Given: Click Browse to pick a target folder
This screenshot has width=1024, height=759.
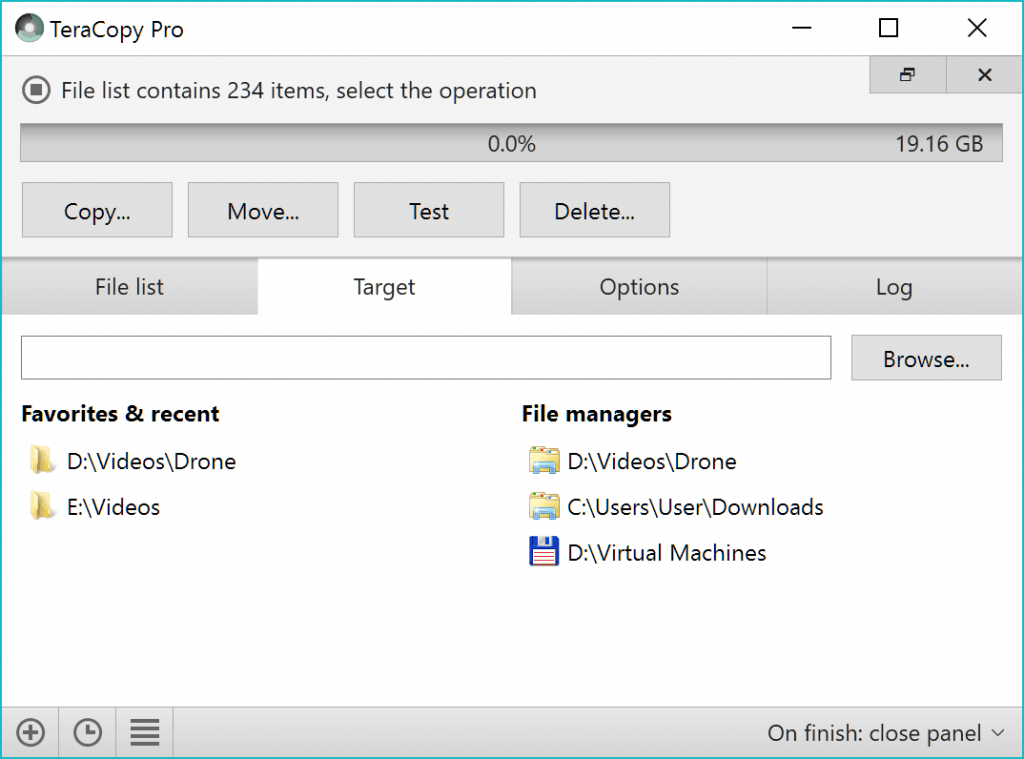Looking at the screenshot, I should [x=925, y=358].
